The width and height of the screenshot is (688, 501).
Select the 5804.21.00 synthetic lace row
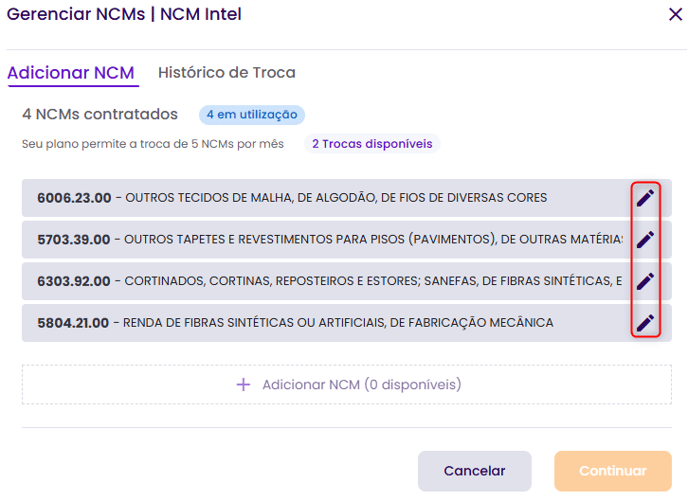(320, 323)
